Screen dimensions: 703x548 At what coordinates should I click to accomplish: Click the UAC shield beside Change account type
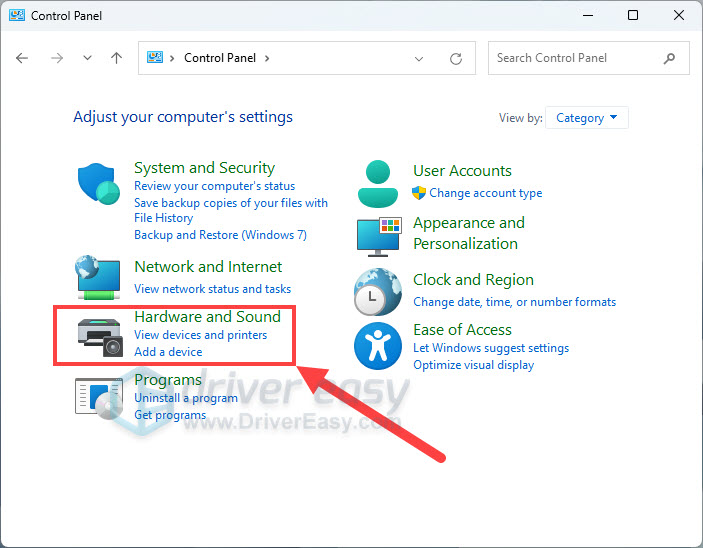[419, 193]
